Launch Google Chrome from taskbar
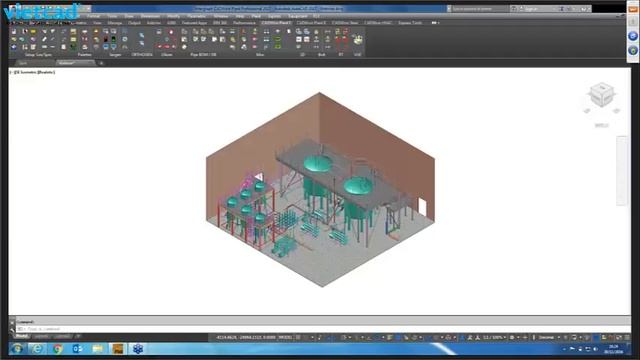Viewport: 640px width, 360px height. click(57, 349)
